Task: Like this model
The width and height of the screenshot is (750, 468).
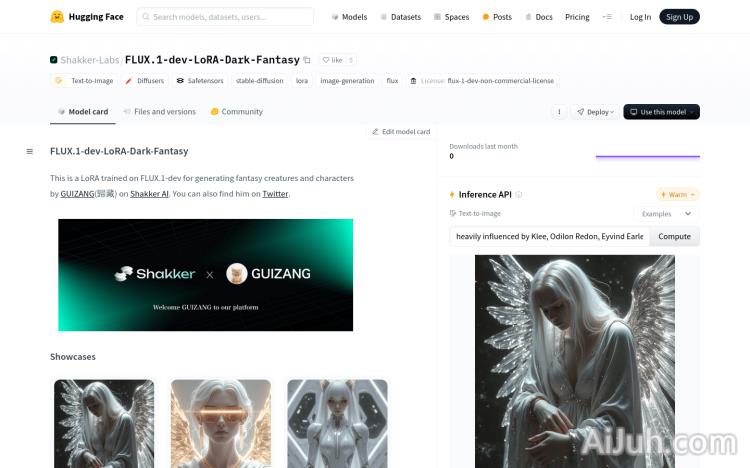Action: tap(332, 60)
